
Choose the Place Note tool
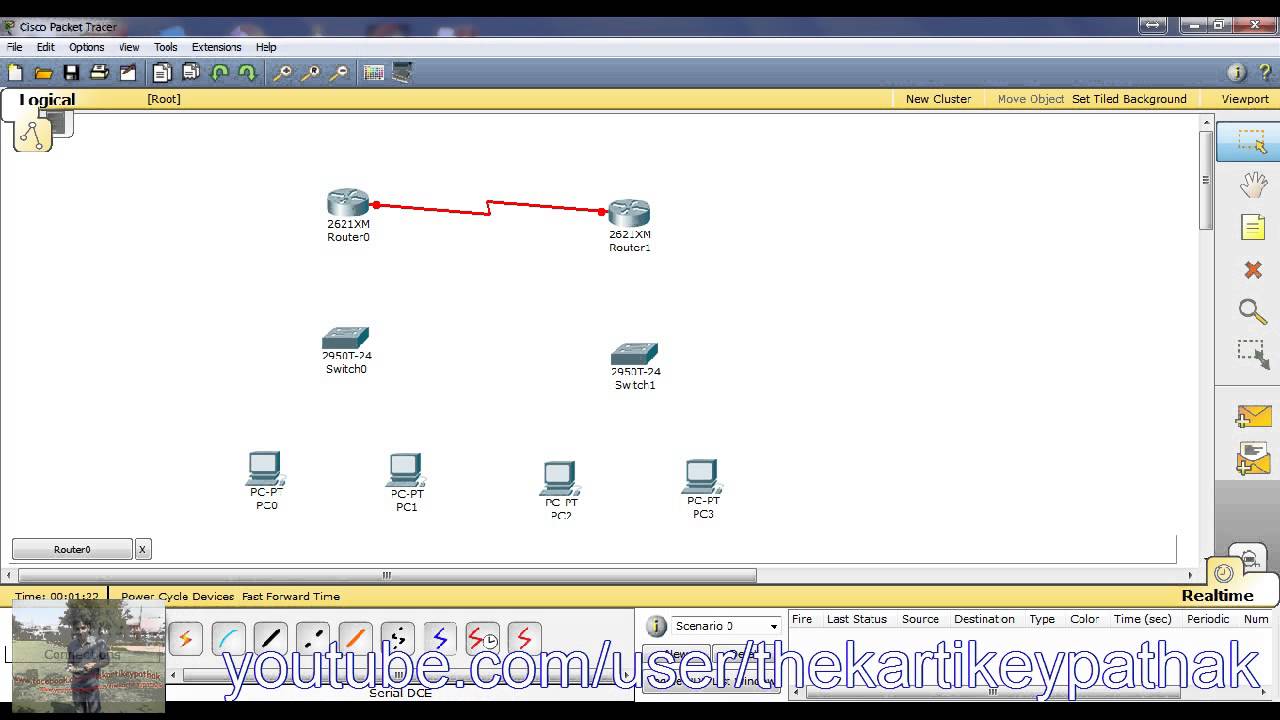[x=1253, y=228]
